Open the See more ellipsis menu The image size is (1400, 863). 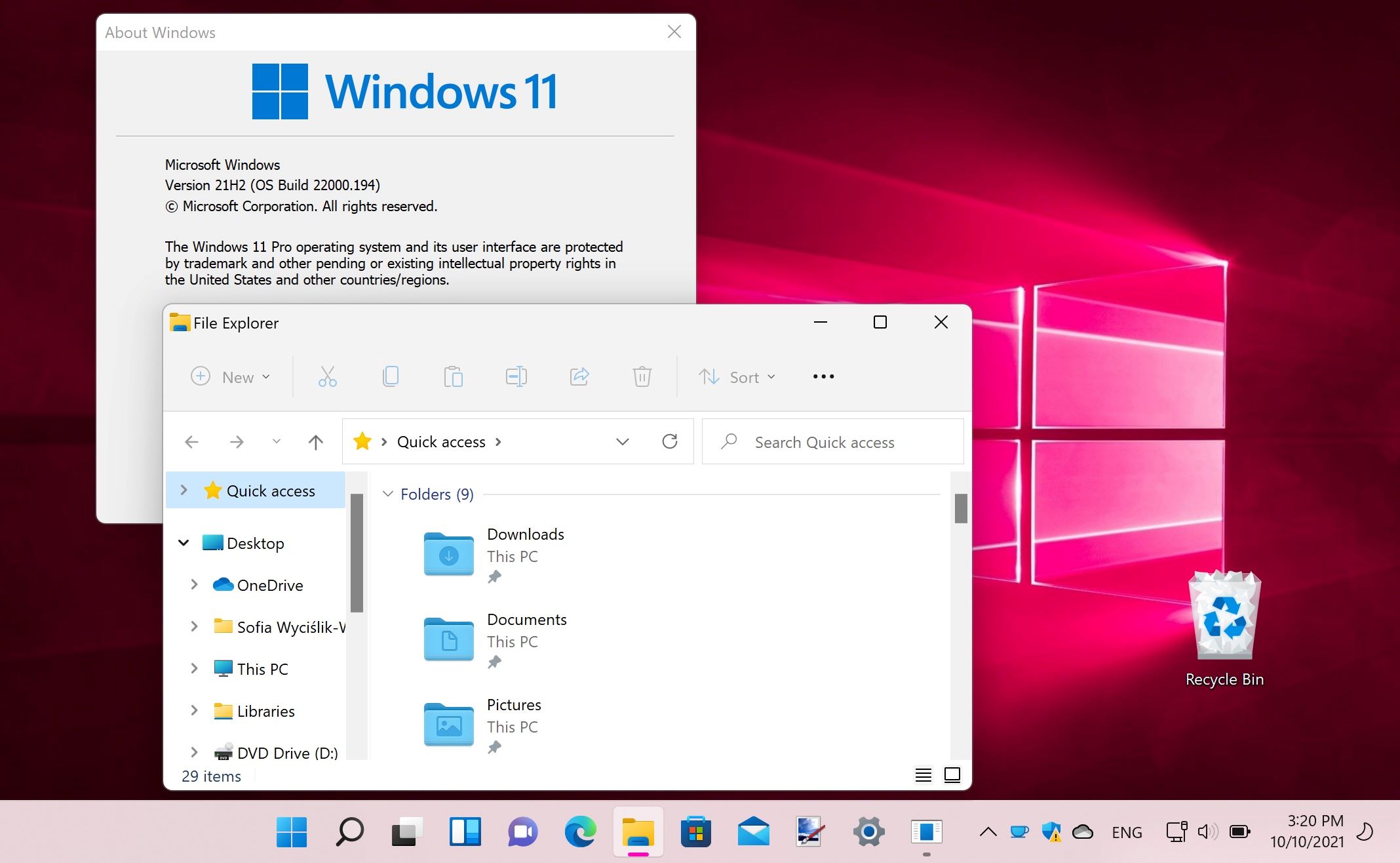click(823, 376)
